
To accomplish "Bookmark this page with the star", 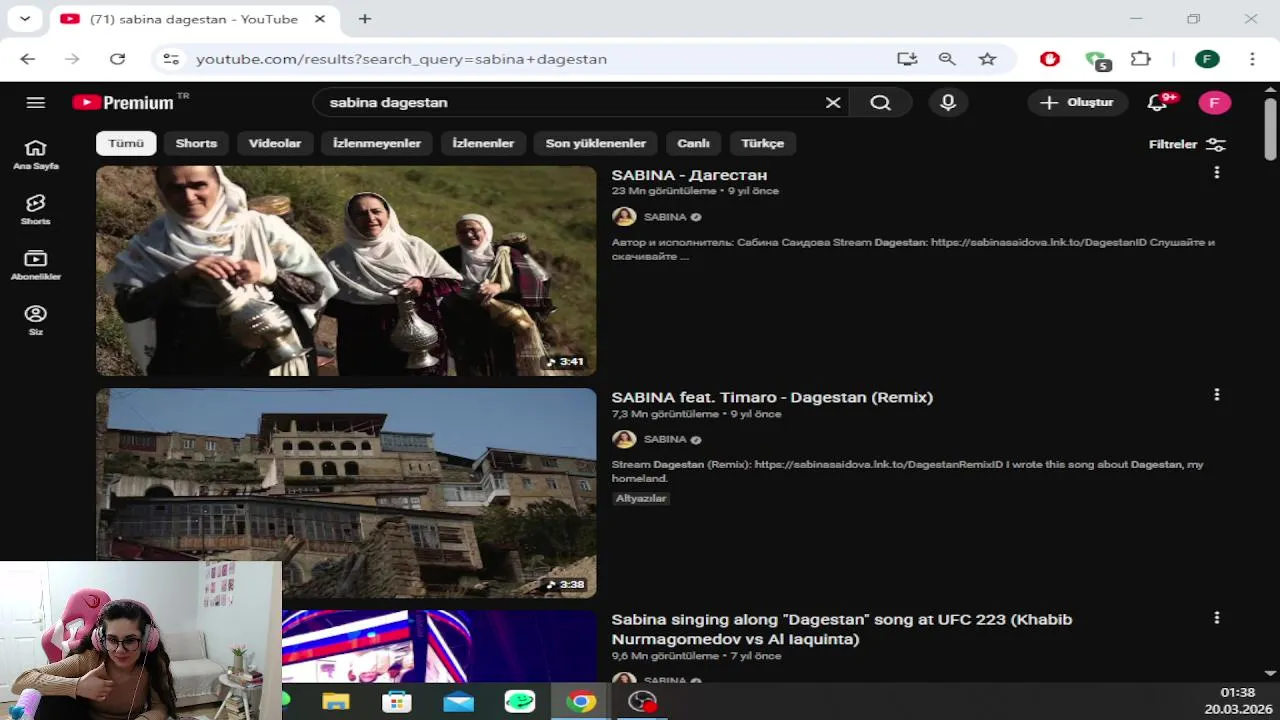I will pyautogui.click(x=987, y=59).
